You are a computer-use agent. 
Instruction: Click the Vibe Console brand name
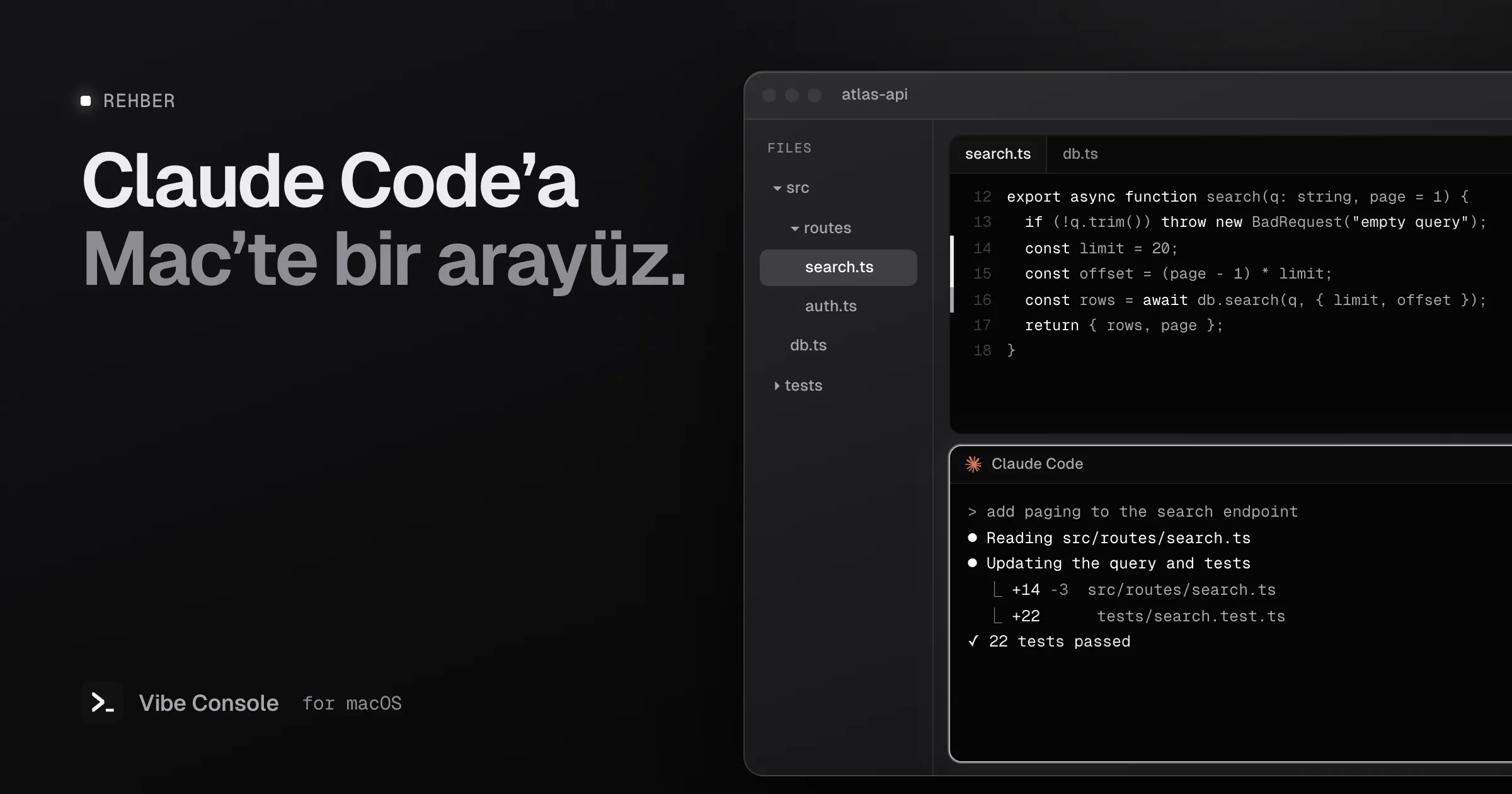[x=209, y=703]
